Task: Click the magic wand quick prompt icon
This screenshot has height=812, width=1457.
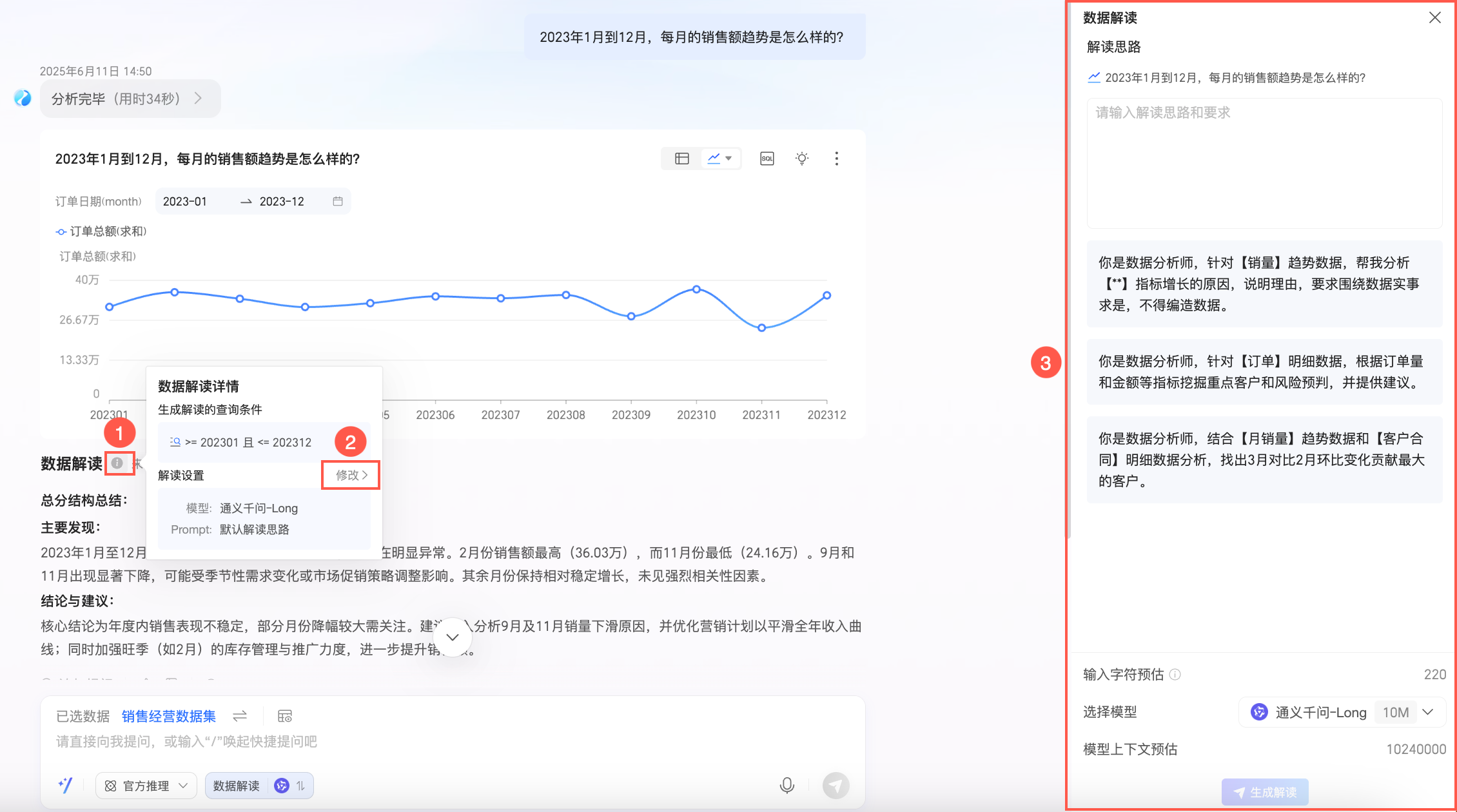Action: [x=65, y=785]
